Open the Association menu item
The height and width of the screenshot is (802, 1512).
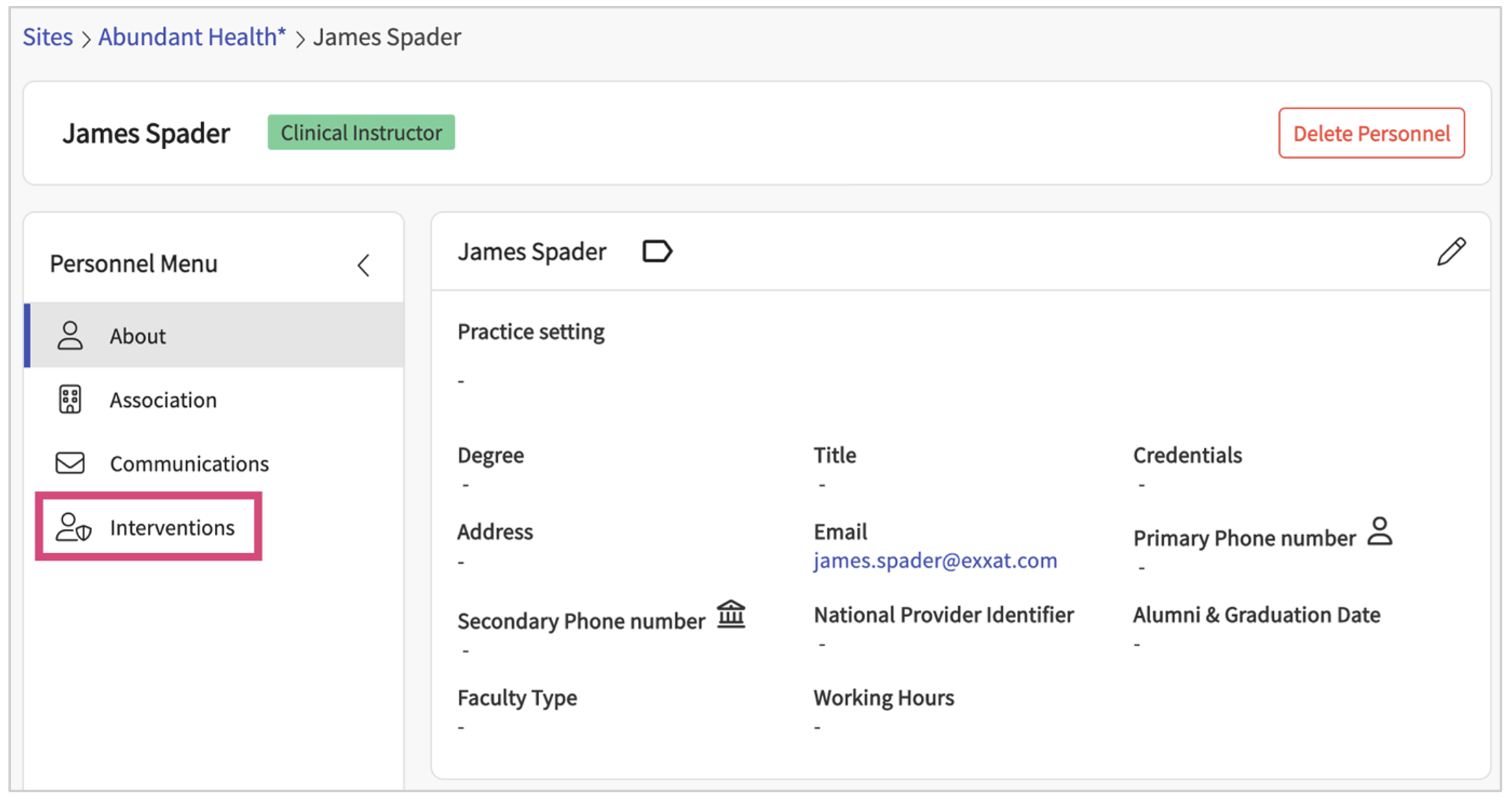163,400
